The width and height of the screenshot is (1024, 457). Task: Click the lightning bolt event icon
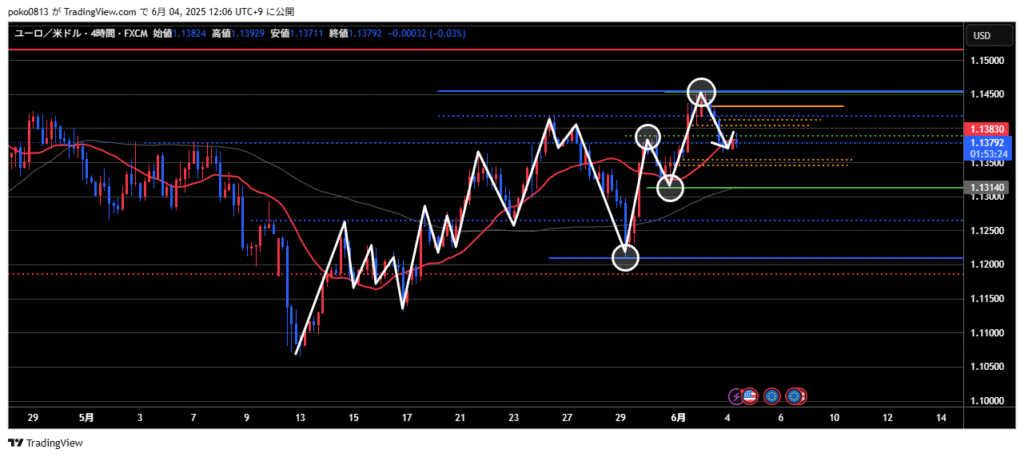coord(736,396)
